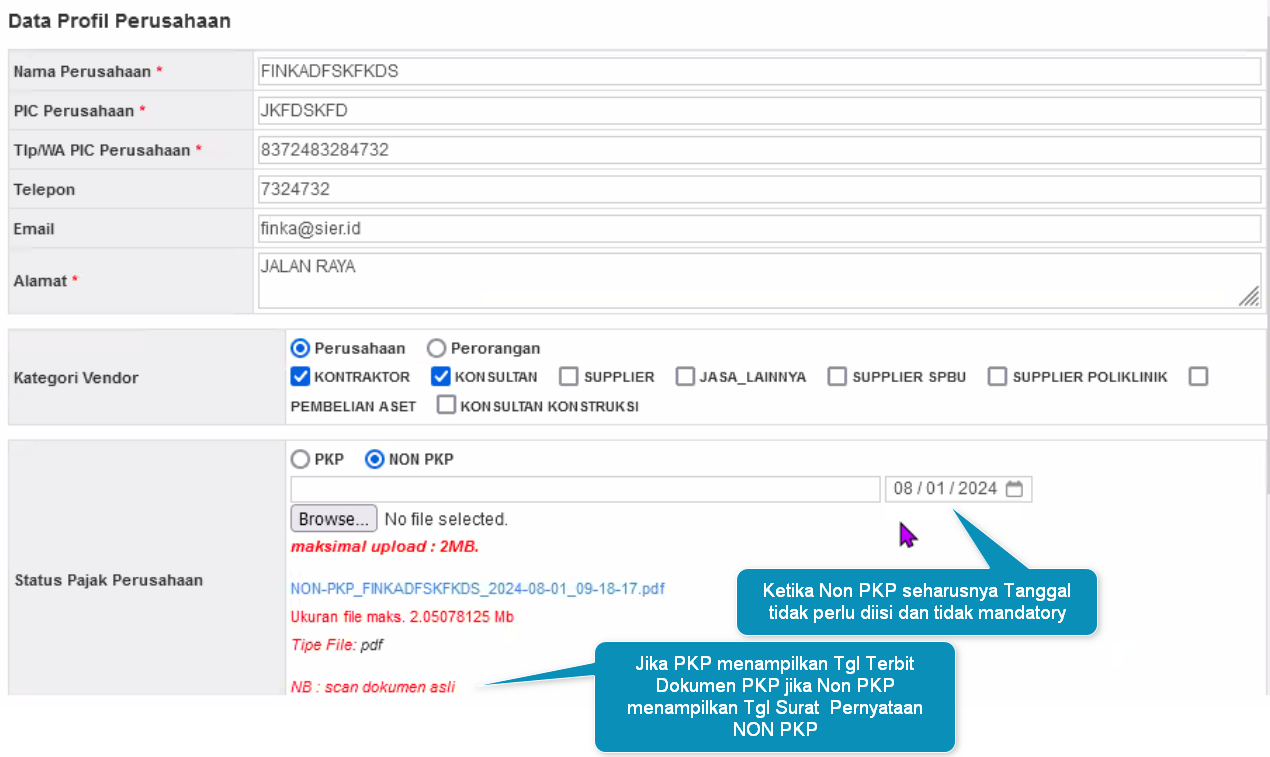Click the Browse... file button
The image size is (1270, 757).
coord(334,519)
